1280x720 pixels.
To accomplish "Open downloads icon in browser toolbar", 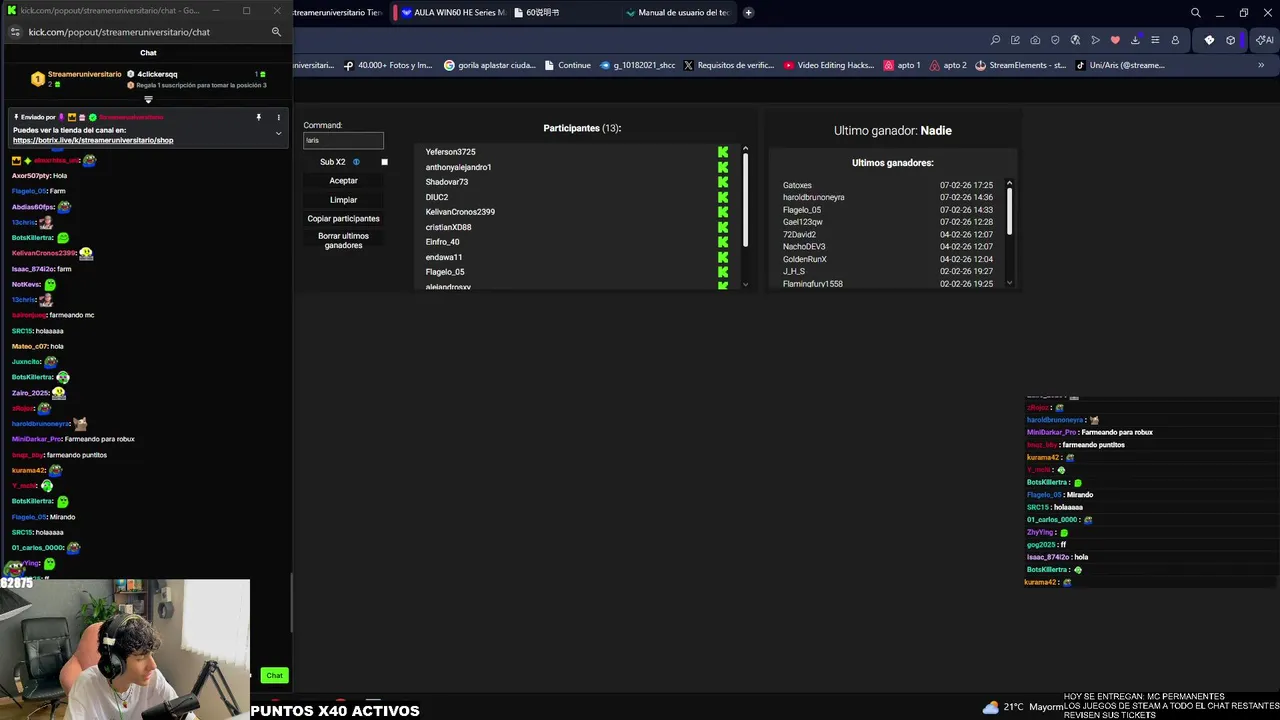I will 1135,40.
